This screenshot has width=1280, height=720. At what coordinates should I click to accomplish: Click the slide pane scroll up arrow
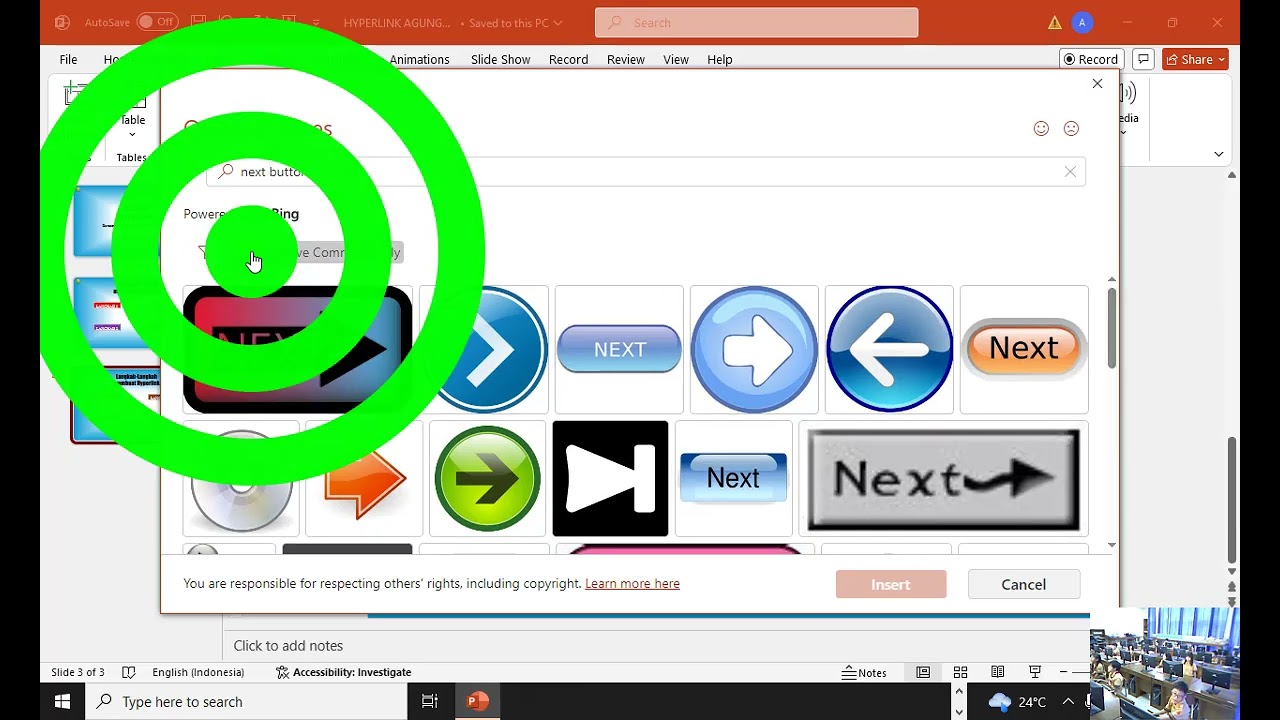point(1232,175)
